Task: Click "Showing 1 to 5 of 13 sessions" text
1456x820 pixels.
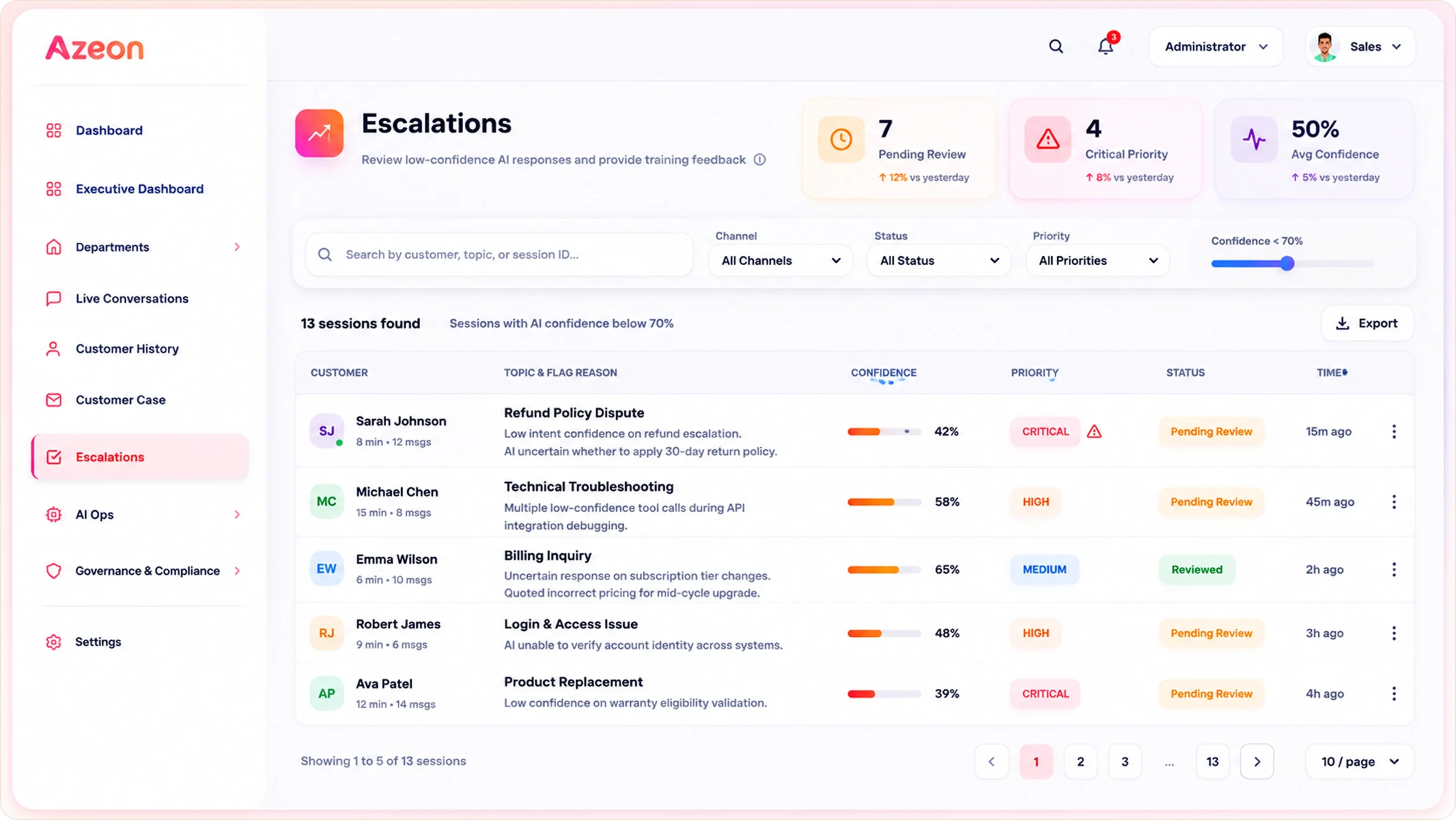Action: tap(383, 761)
